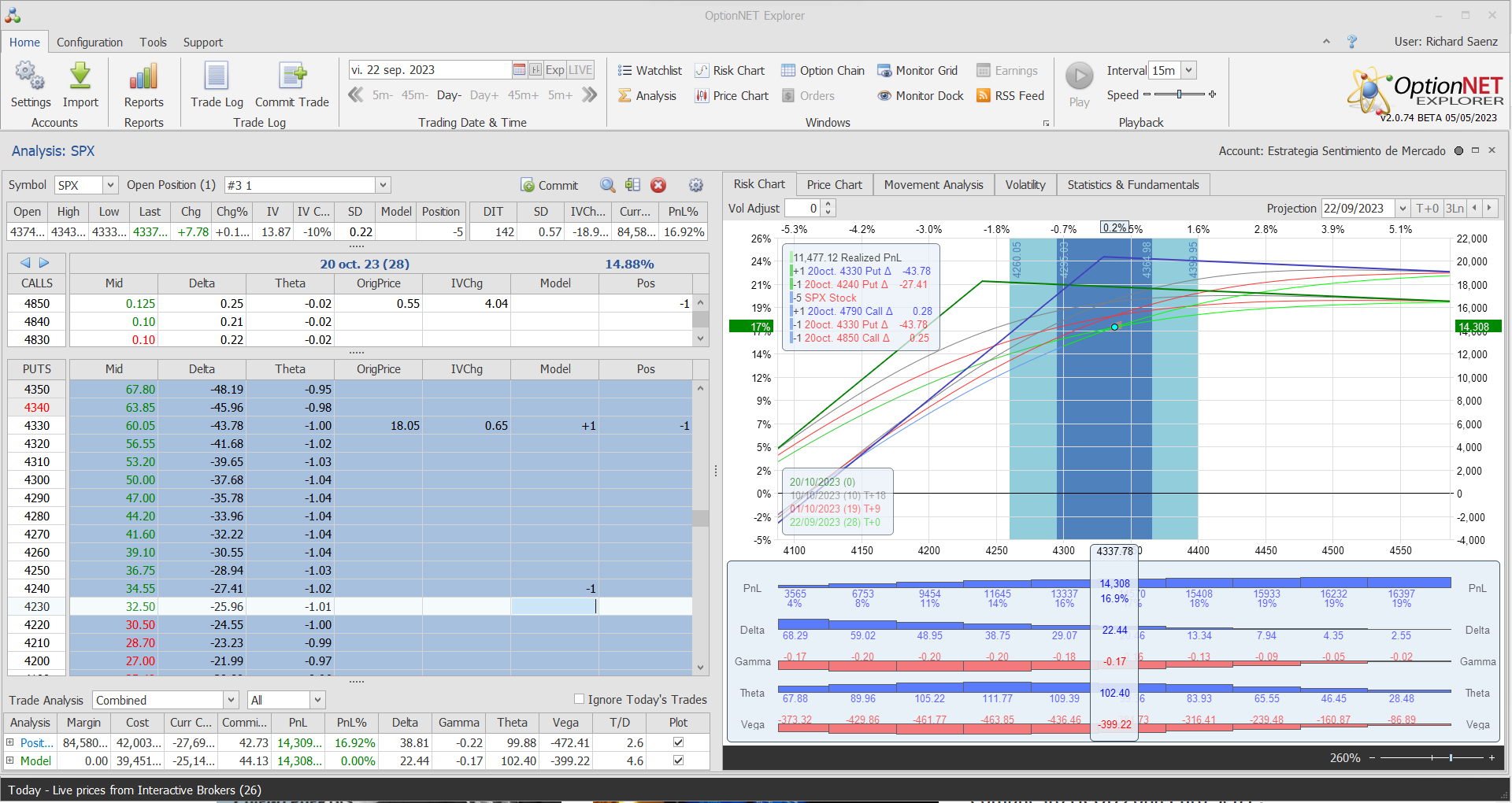Click the Import download icon
This screenshot has height=803, width=1512.
coord(80,77)
